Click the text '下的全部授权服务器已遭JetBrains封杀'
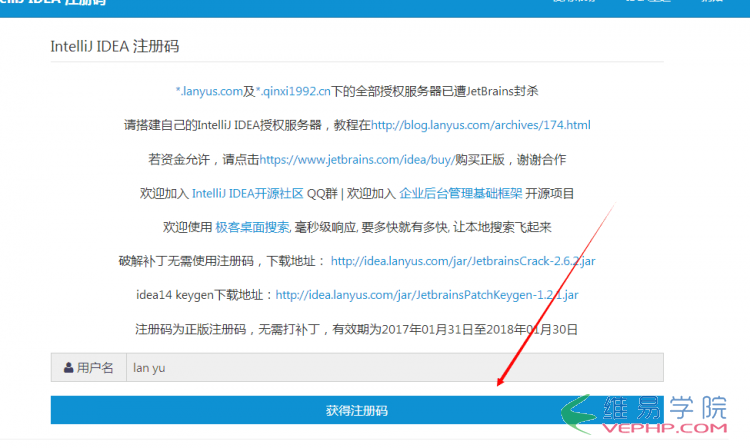This screenshot has width=750, height=448. tap(435, 91)
